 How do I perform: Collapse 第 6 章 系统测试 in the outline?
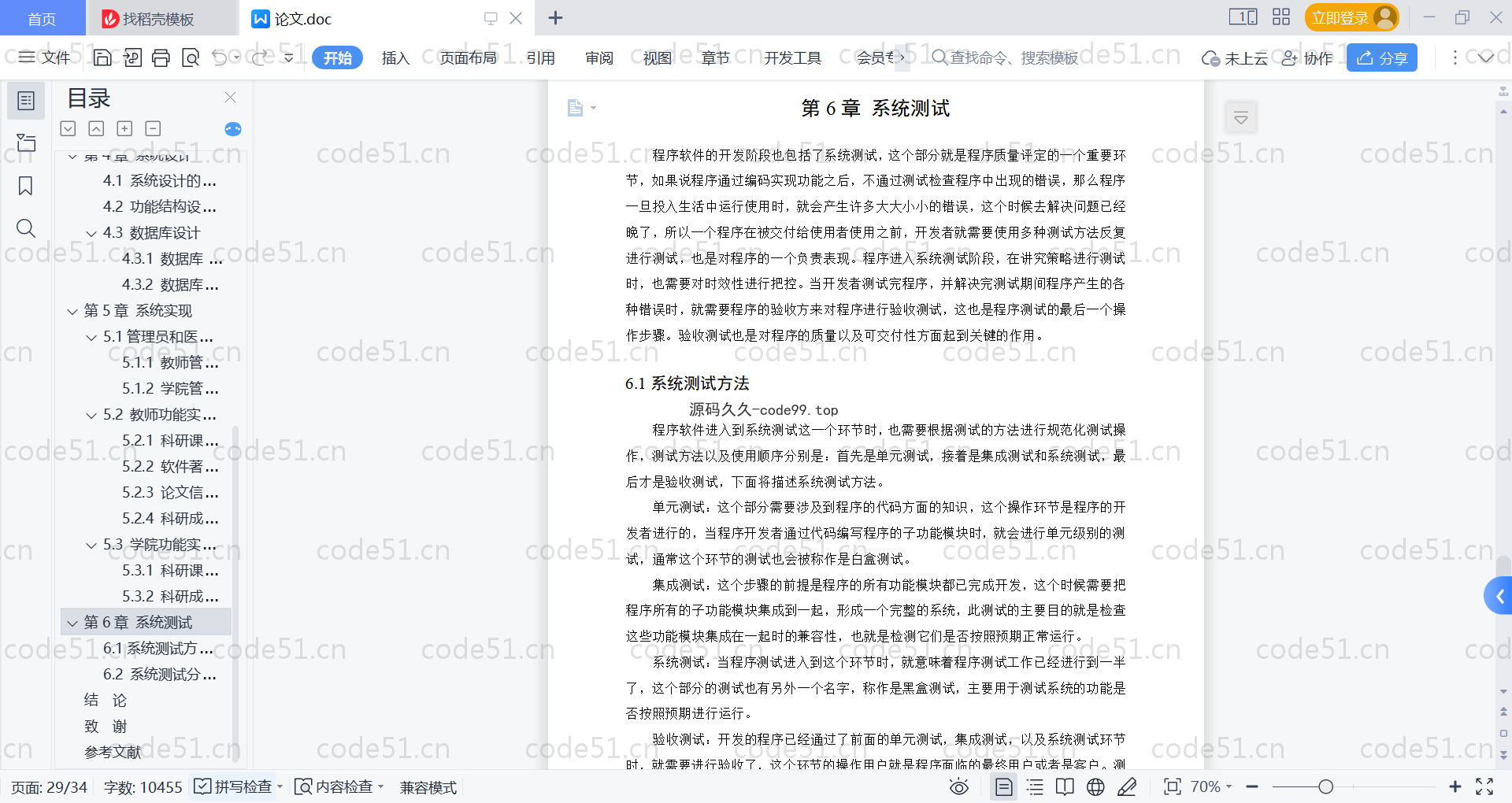tap(72, 623)
